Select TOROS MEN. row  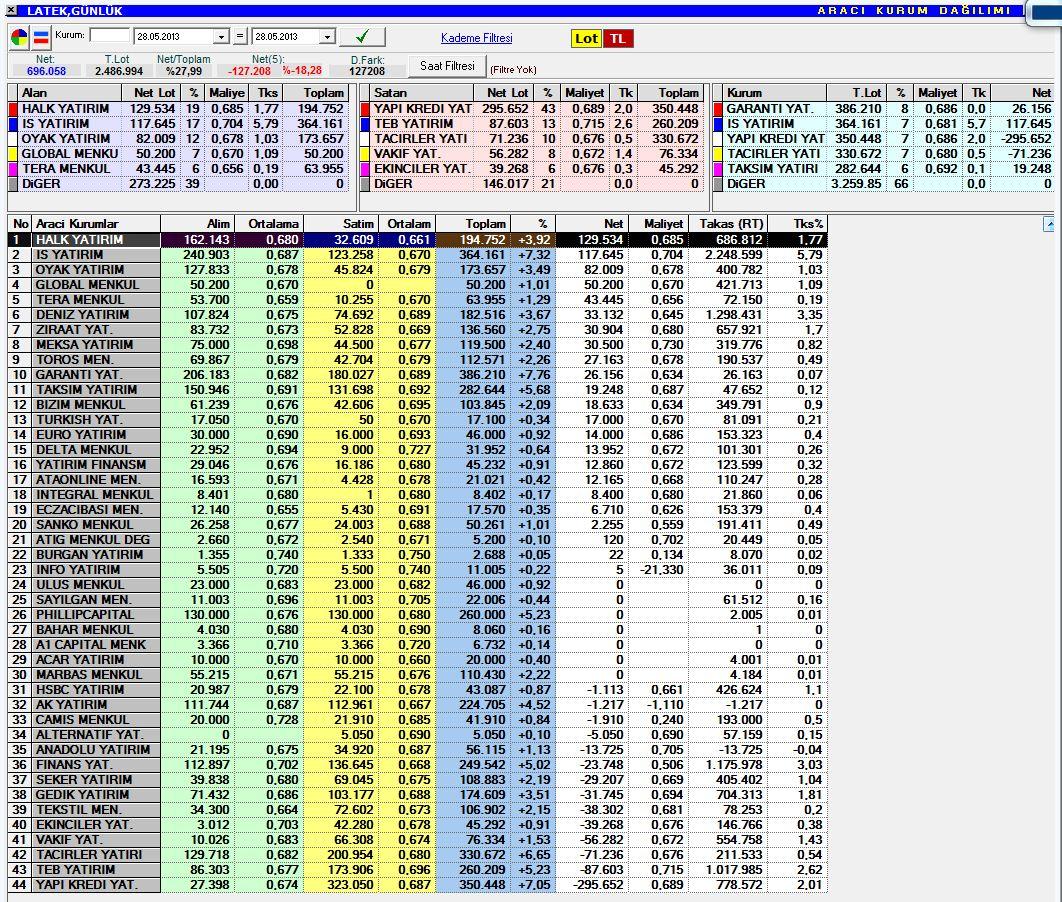coord(417,360)
